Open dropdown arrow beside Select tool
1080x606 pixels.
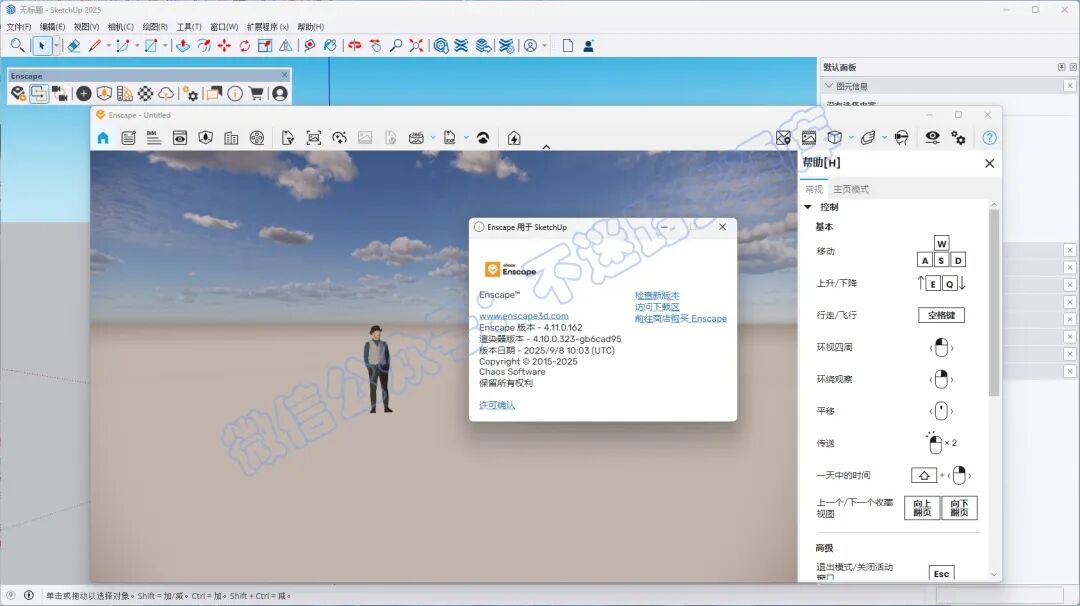click(56, 46)
